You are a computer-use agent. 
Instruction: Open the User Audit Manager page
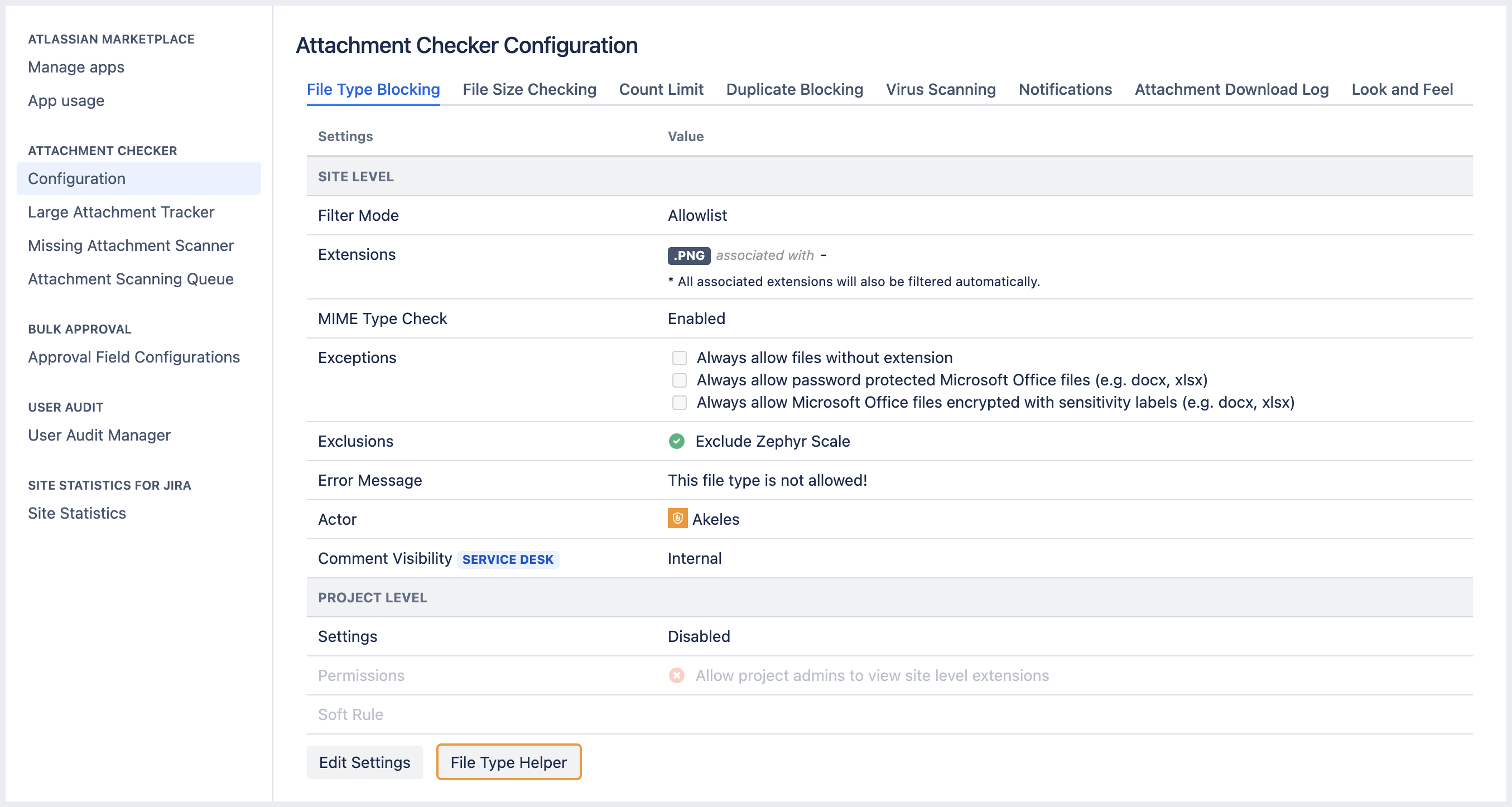pos(99,435)
